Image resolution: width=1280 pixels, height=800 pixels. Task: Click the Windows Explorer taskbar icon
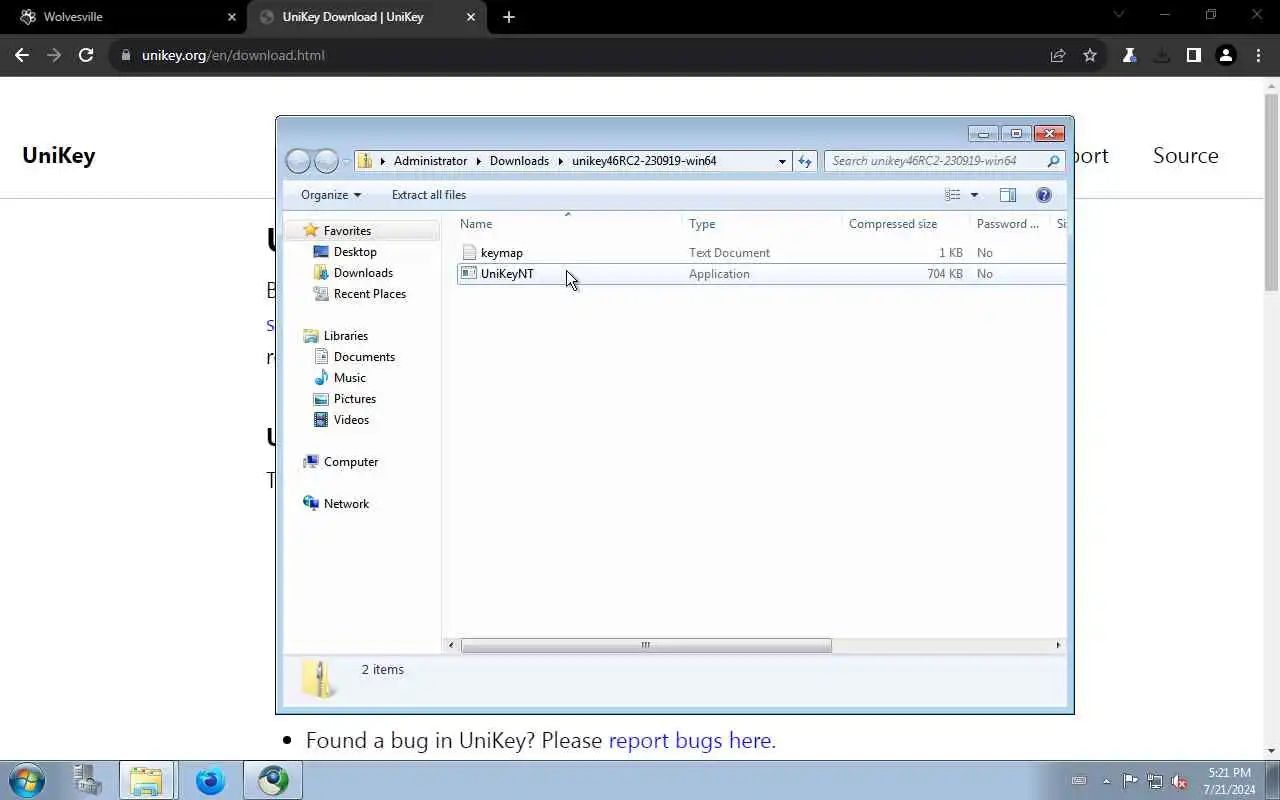pyautogui.click(x=146, y=780)
